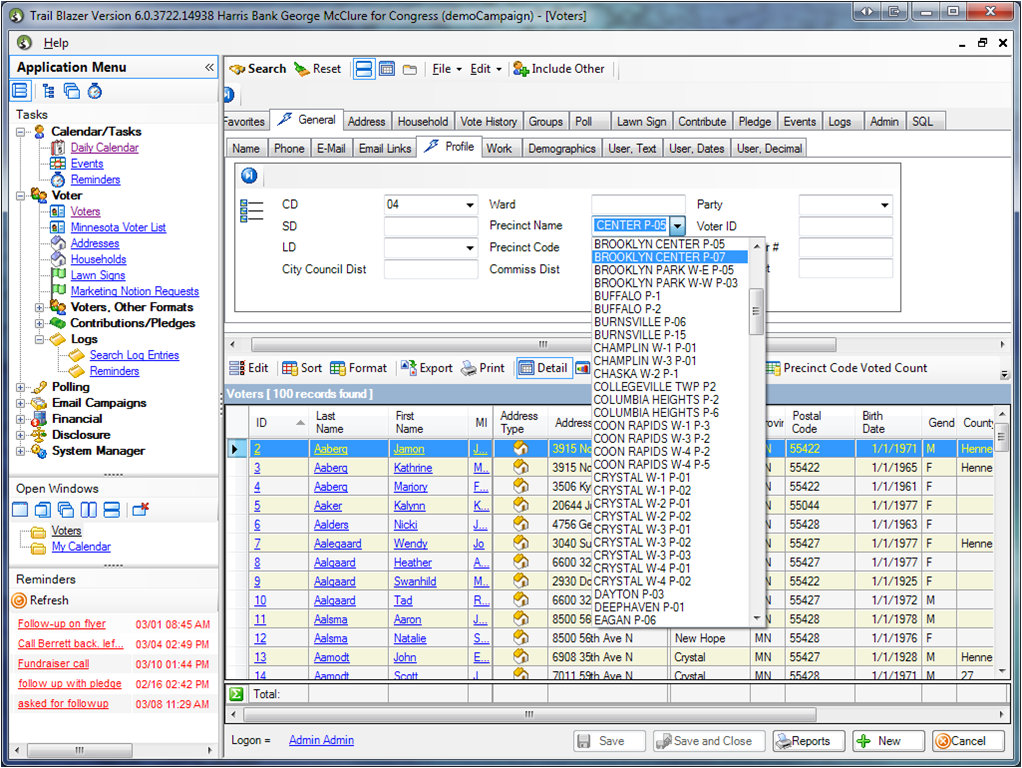1022x768 pixels.
Task: Click the Save and Close button
Action: (709, 741)
